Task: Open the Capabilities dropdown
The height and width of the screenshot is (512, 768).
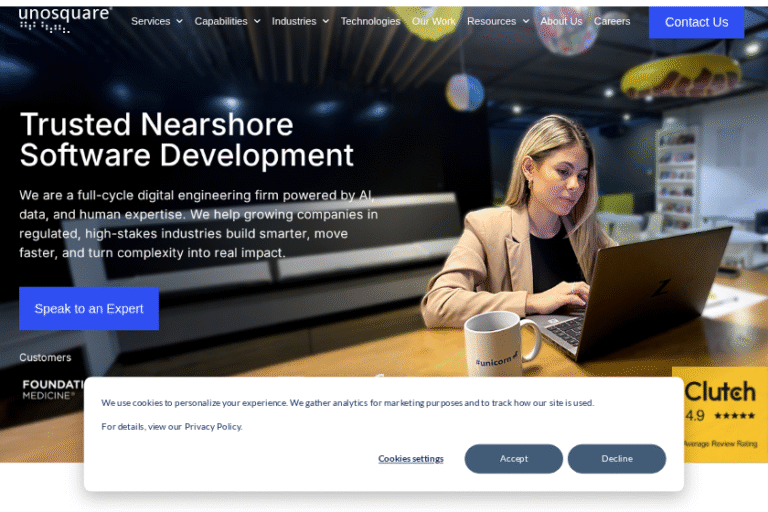Action: (x=227, y=21)
